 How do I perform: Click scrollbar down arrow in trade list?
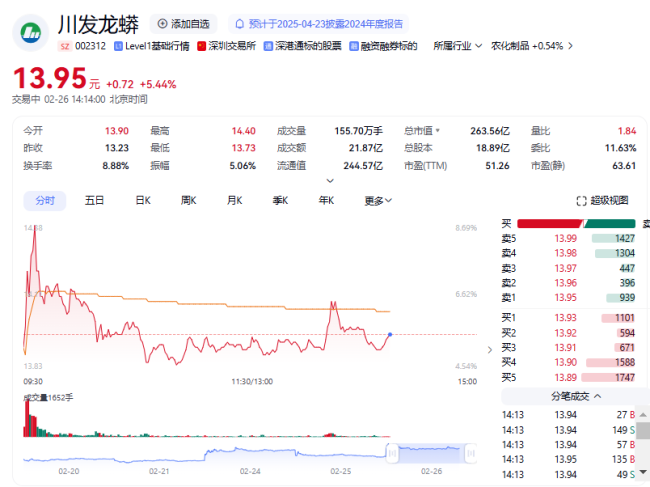click(x=643, y=472)
